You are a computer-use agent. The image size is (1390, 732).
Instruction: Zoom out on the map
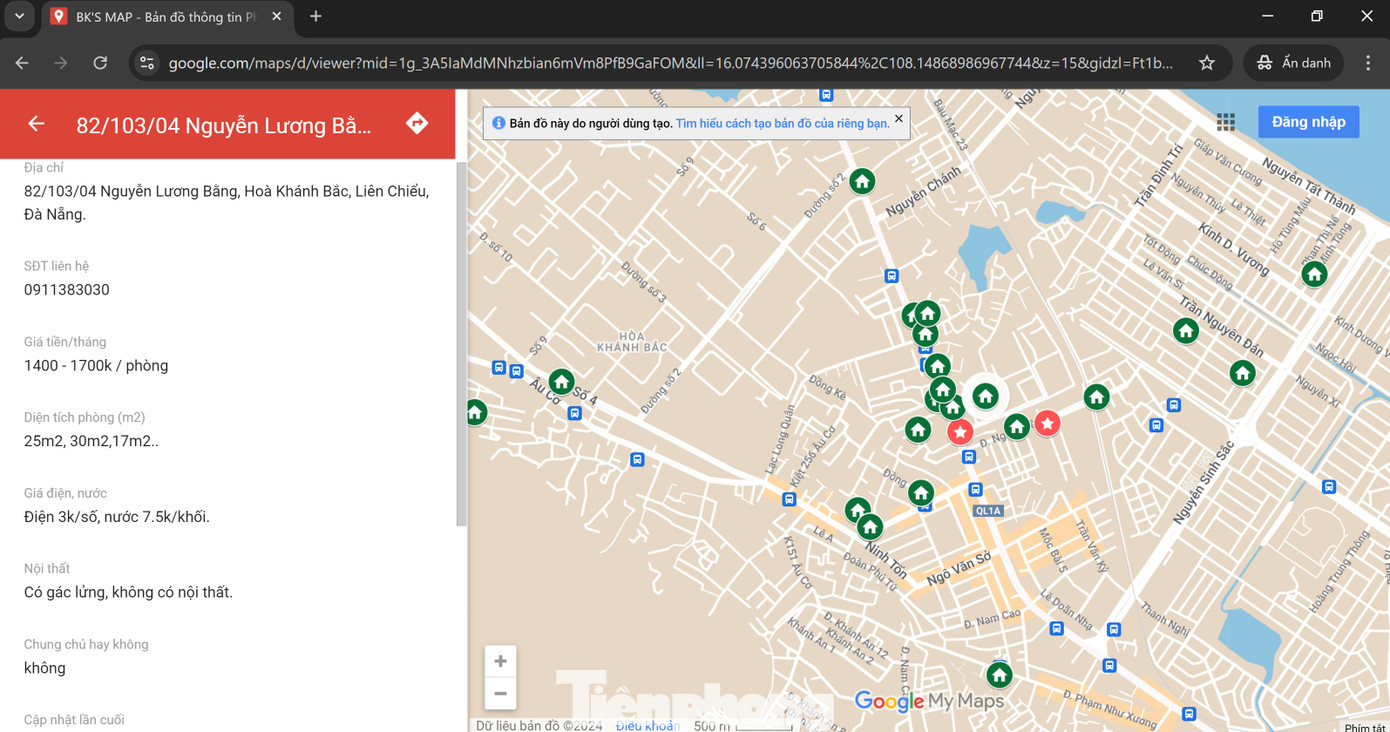[500, 693]
